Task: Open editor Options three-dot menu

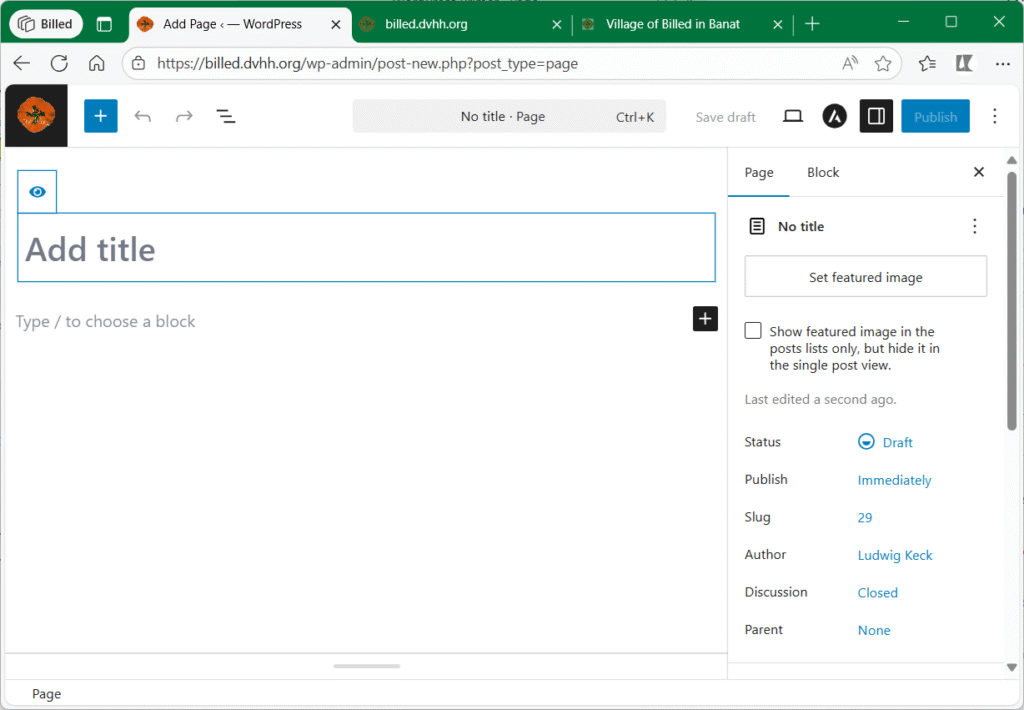Action: pos(994,117)
